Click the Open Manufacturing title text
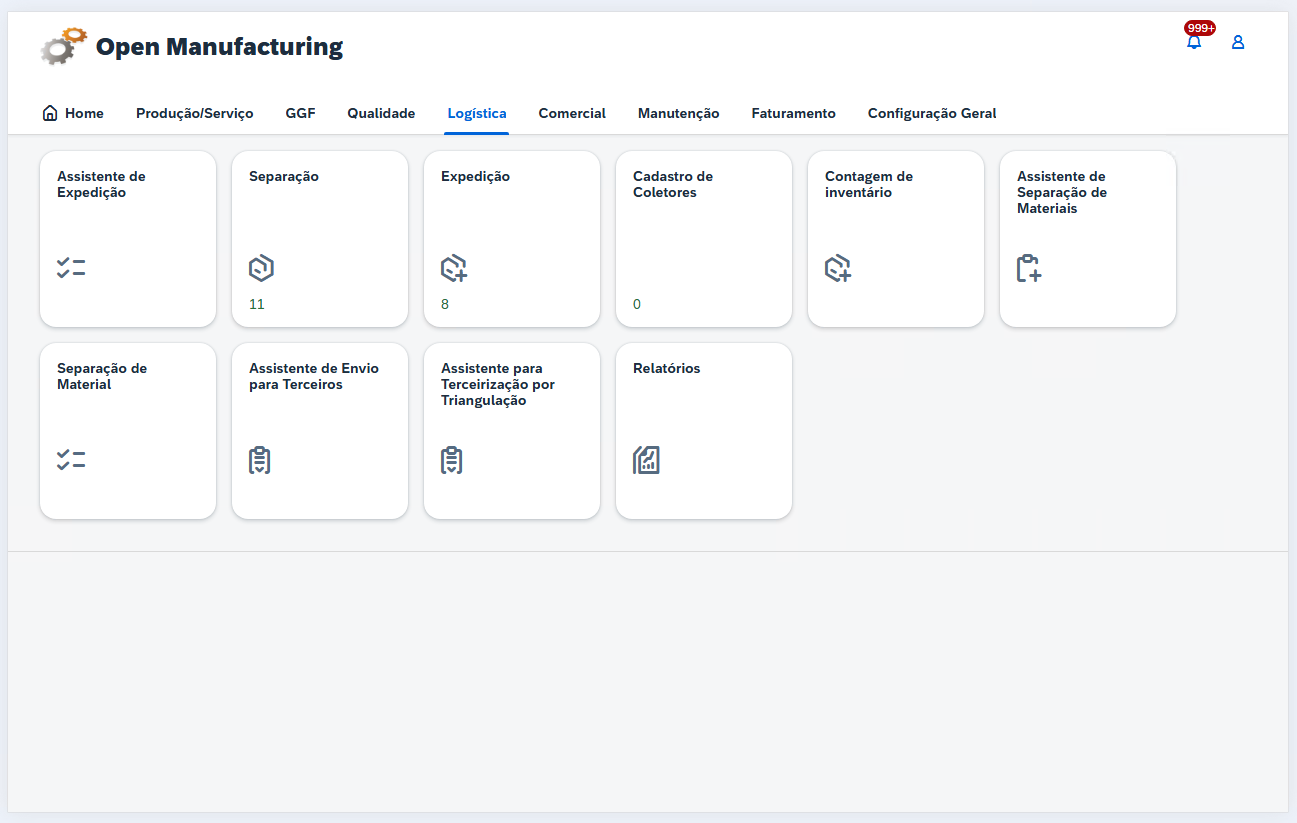The height and width of the screenshot is (823, 1297). (x=219, y=47)
